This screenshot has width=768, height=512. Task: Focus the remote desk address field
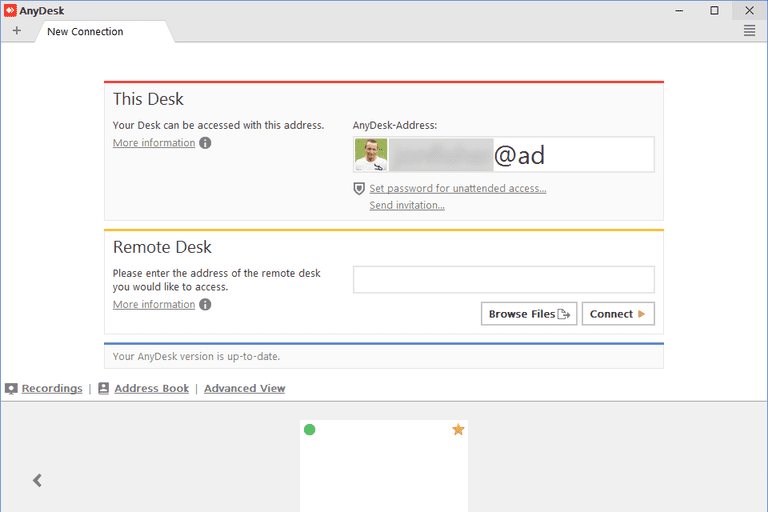pyautogui.click(x=503, y=279)
